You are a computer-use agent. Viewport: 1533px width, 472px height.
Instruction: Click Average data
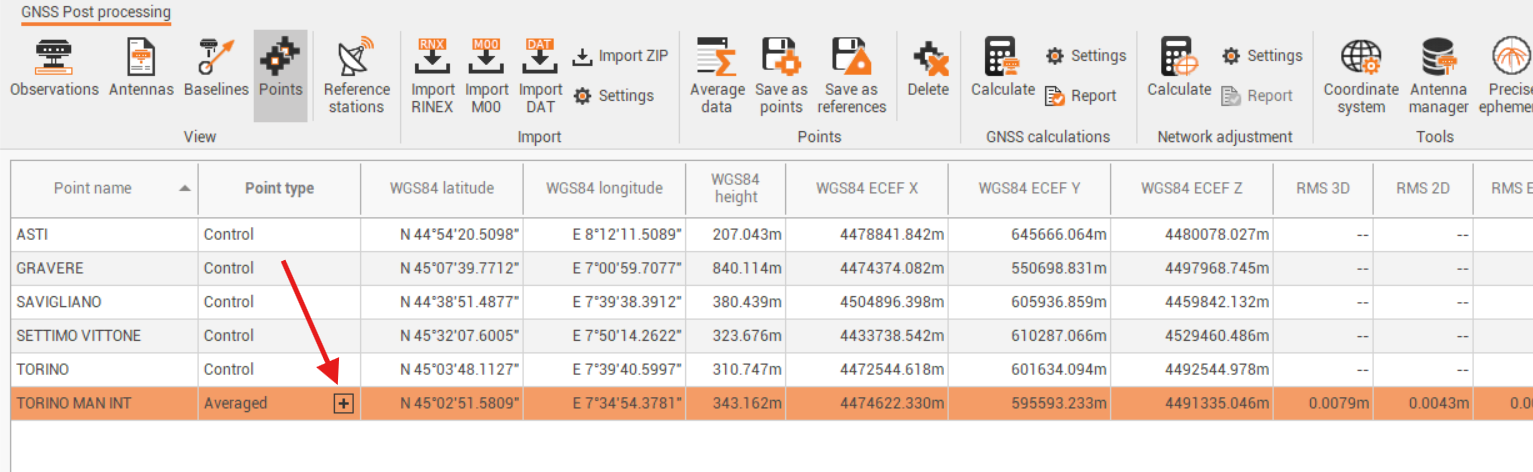click(717, 76)
